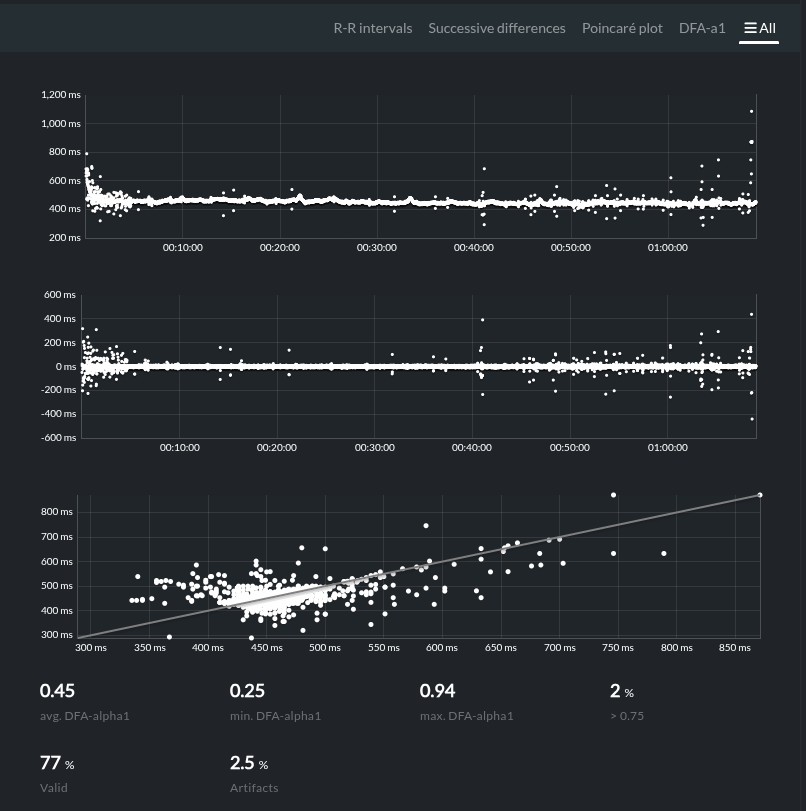806x811 pixels.
Task: Click the '-200 ms' axis label
Action: coord(58,390)
